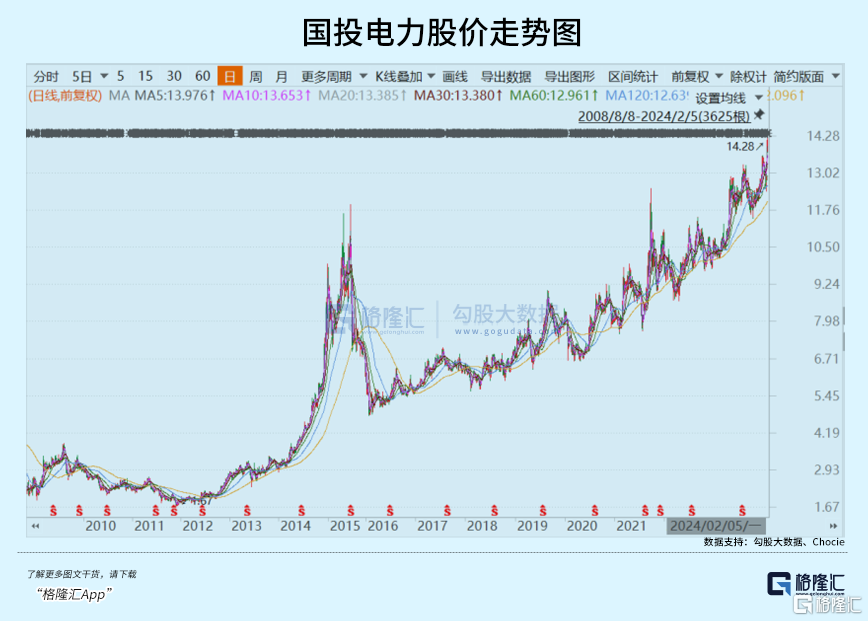Pin the date range with the pushpin icon

point(759,115)
